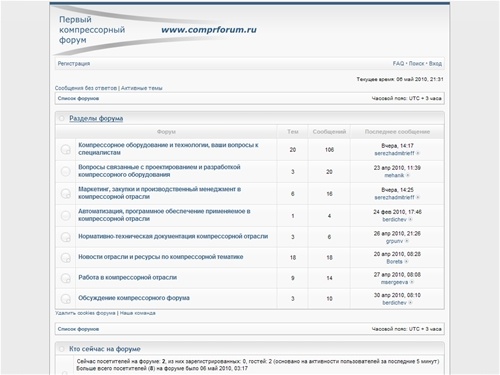Open berdichev profile in Автоматизация row

394,220
